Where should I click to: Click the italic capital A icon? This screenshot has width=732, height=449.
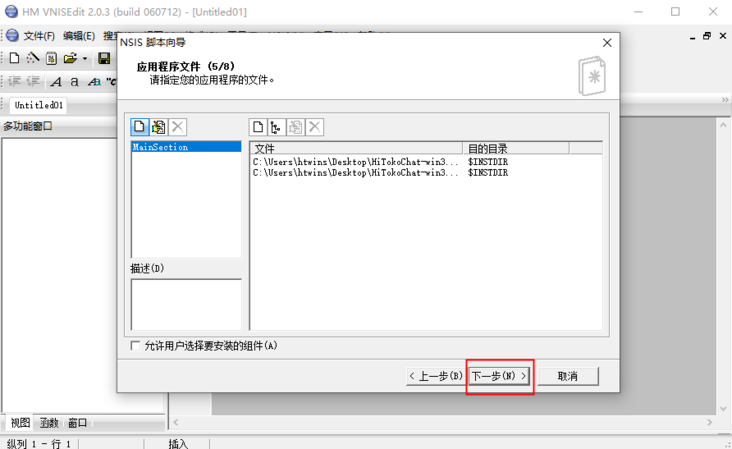pyautogui.click(x=56, y=82)
